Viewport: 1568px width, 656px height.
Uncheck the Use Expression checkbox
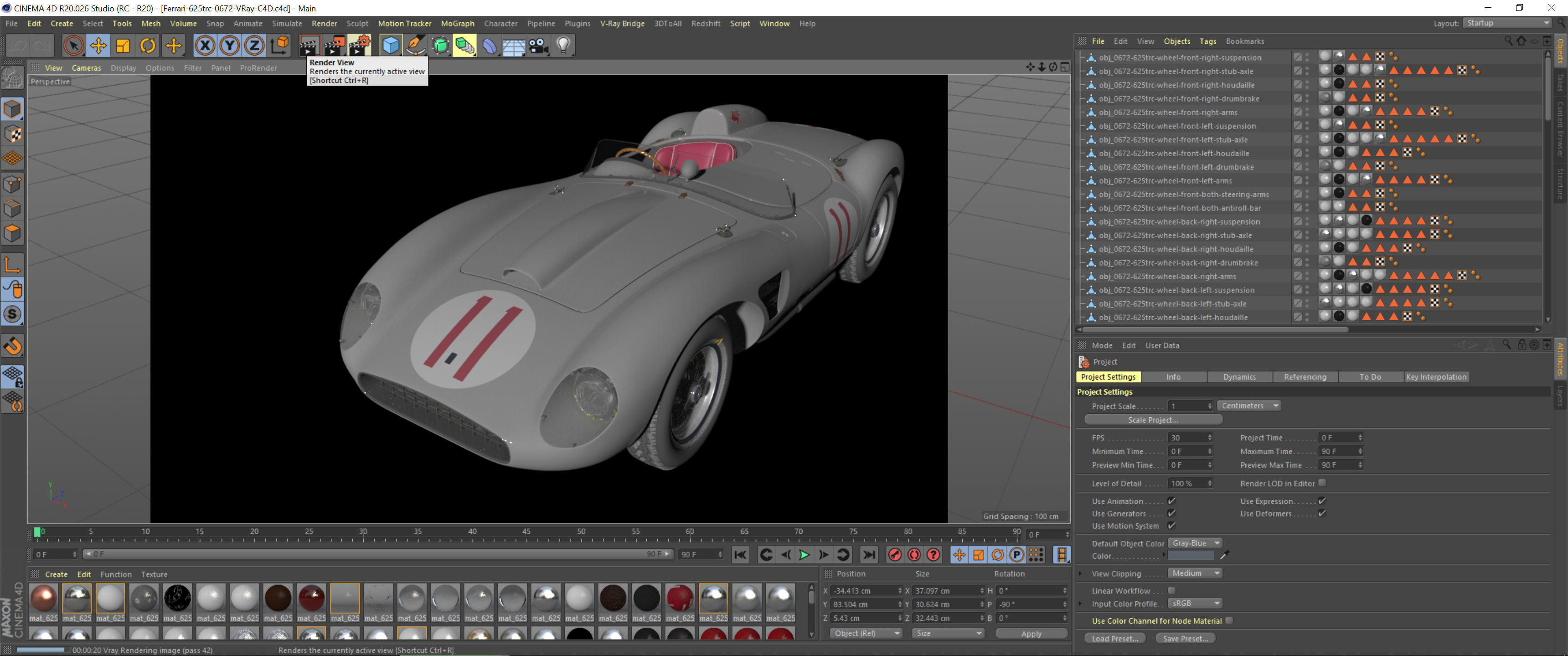pyautogui.click(x=1321, y=501)
